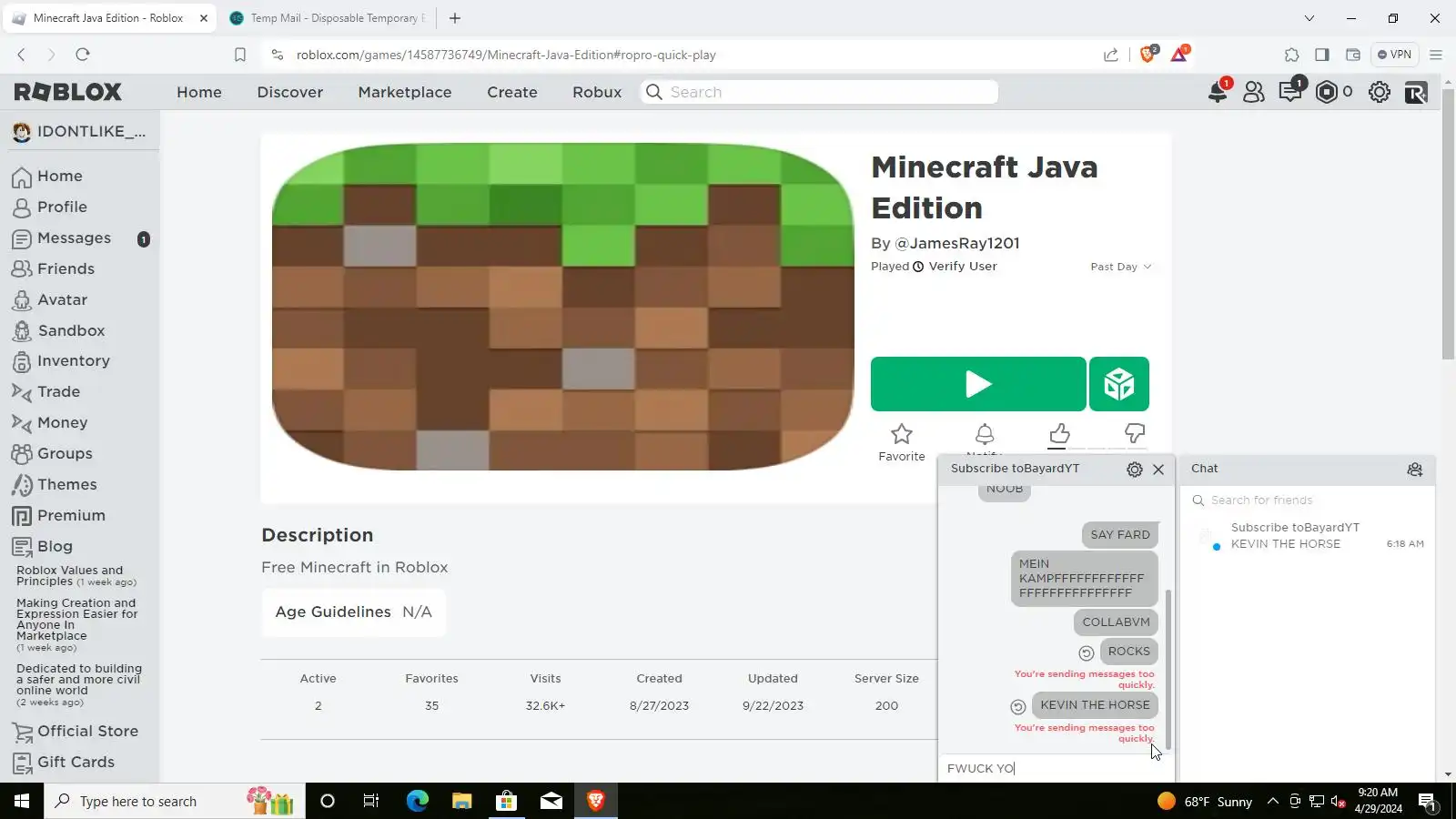Expand the Past Day dropdown
Screen dimensions: 1456x819
click(1121, 267)
